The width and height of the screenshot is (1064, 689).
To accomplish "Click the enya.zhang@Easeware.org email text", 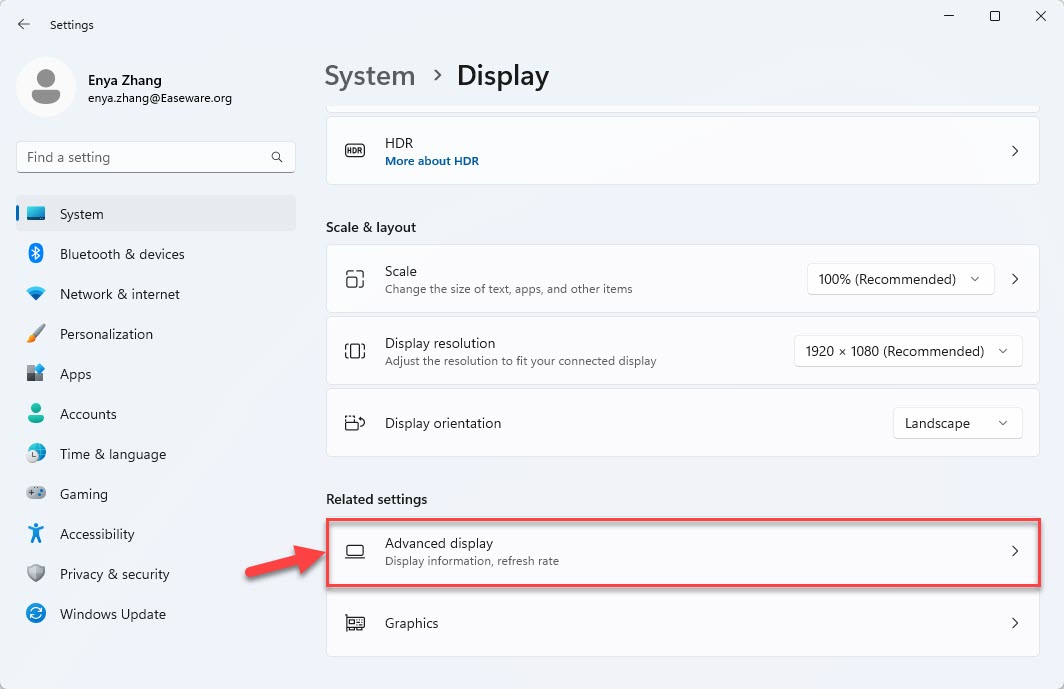I will [160, 98].
